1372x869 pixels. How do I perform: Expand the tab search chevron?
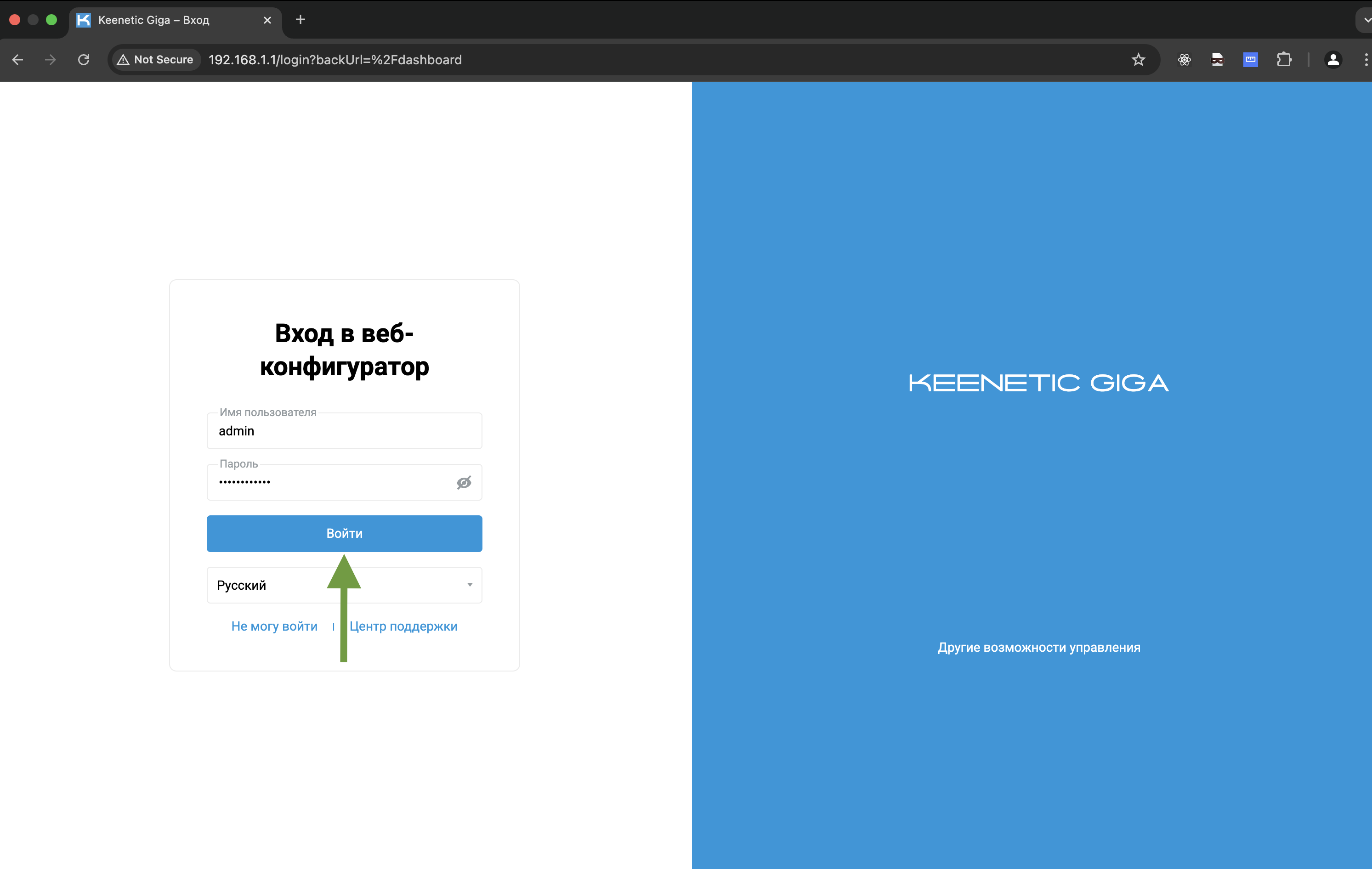pos(1366,20)
